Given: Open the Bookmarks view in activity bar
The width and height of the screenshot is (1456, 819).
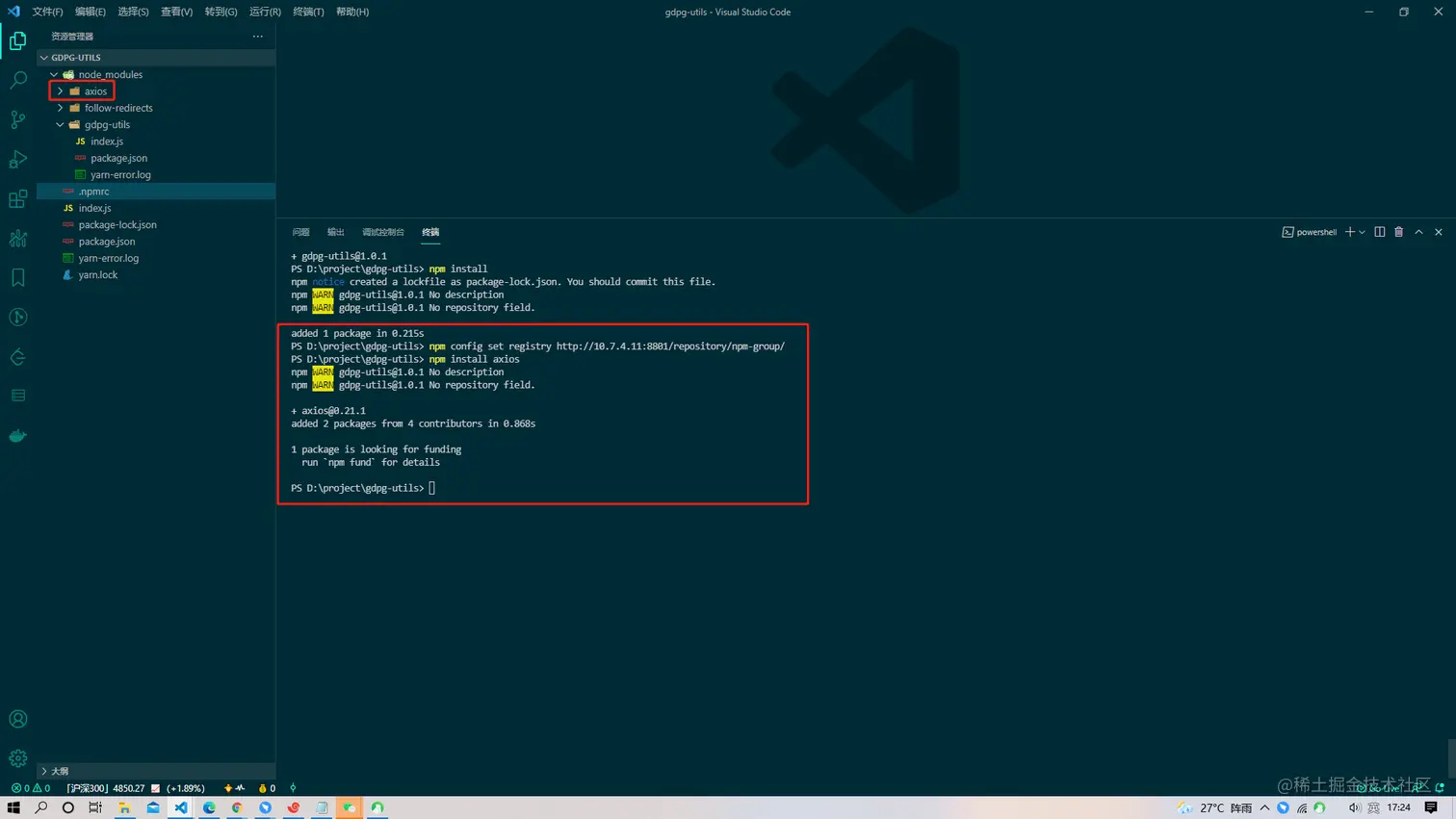Looking at the screenshot, I should [x=17, y=277].
